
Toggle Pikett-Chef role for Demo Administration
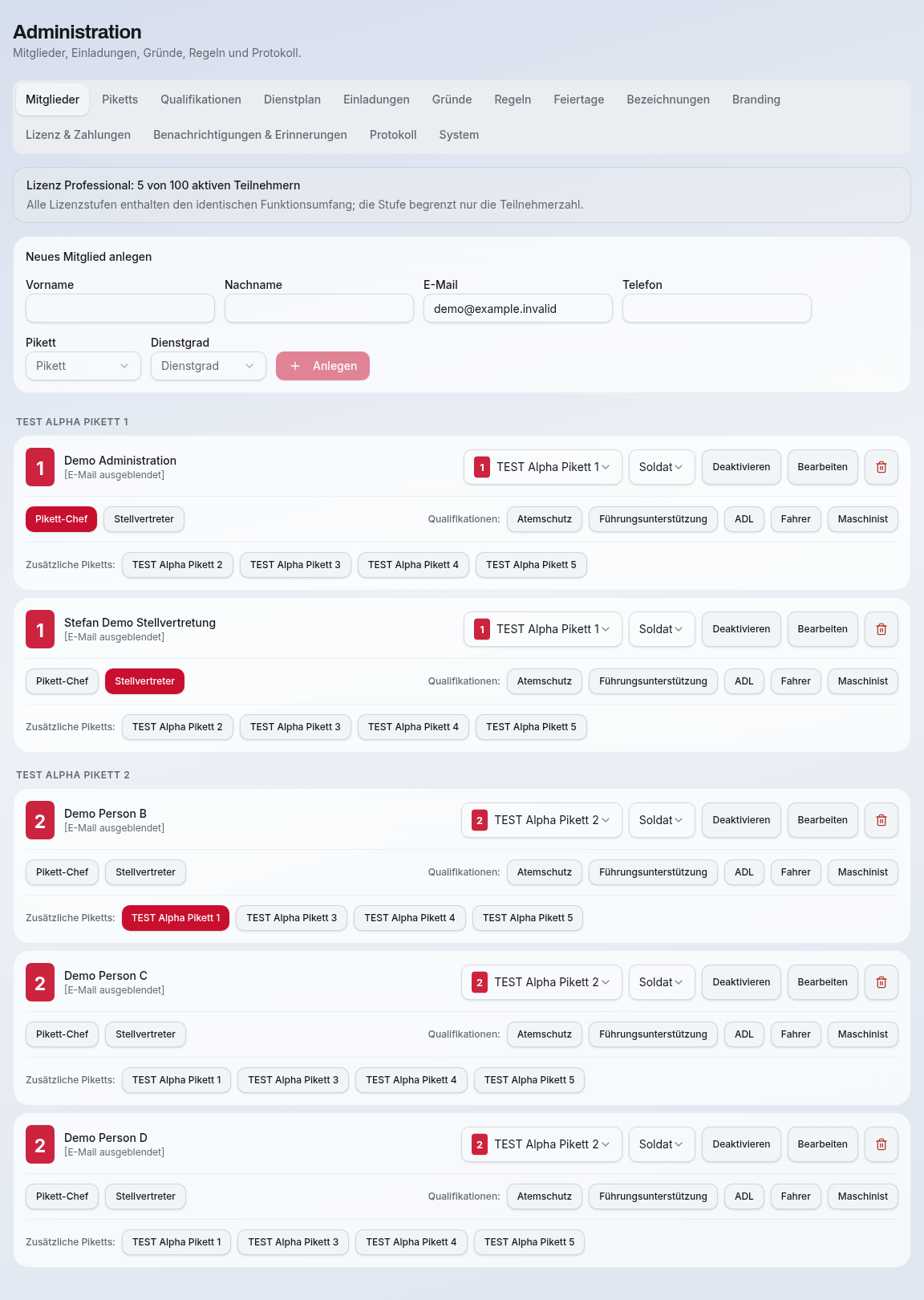point(61,519)
